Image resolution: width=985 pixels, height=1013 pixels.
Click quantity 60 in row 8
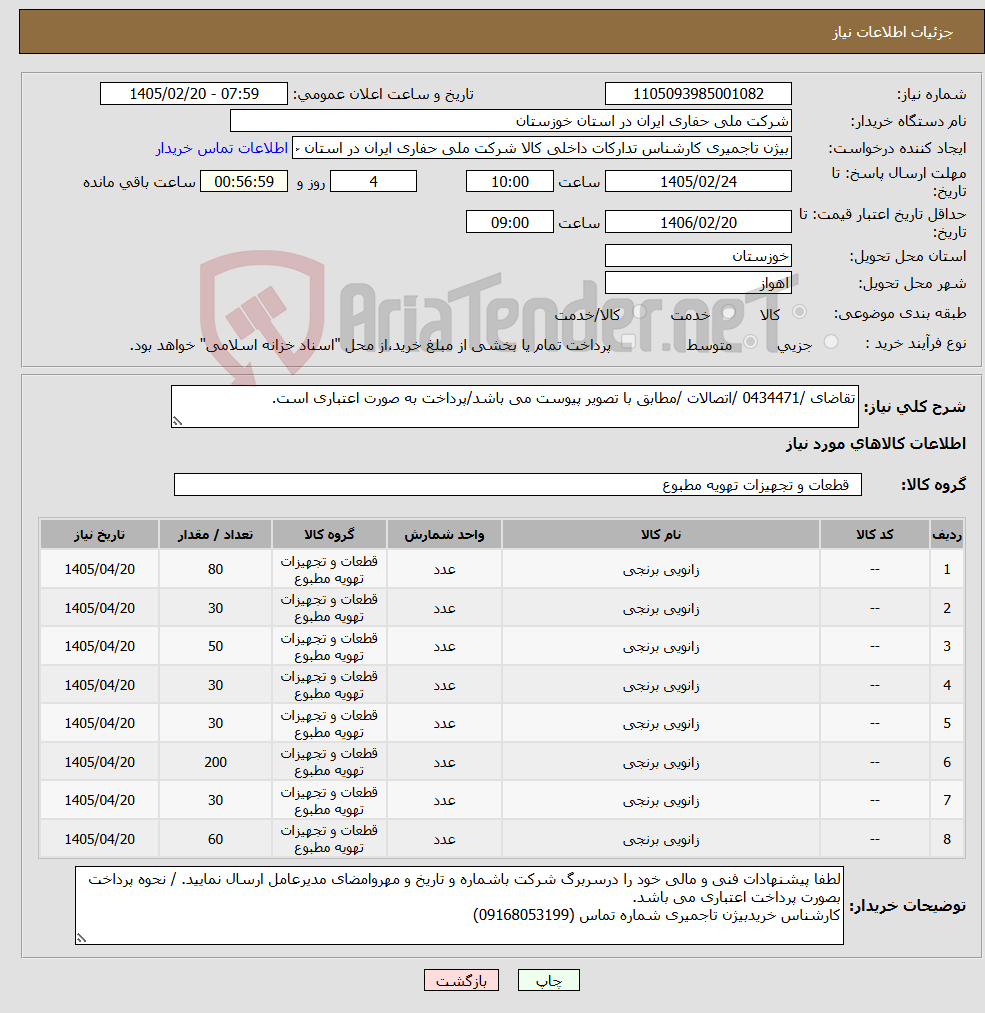point(215,839)
